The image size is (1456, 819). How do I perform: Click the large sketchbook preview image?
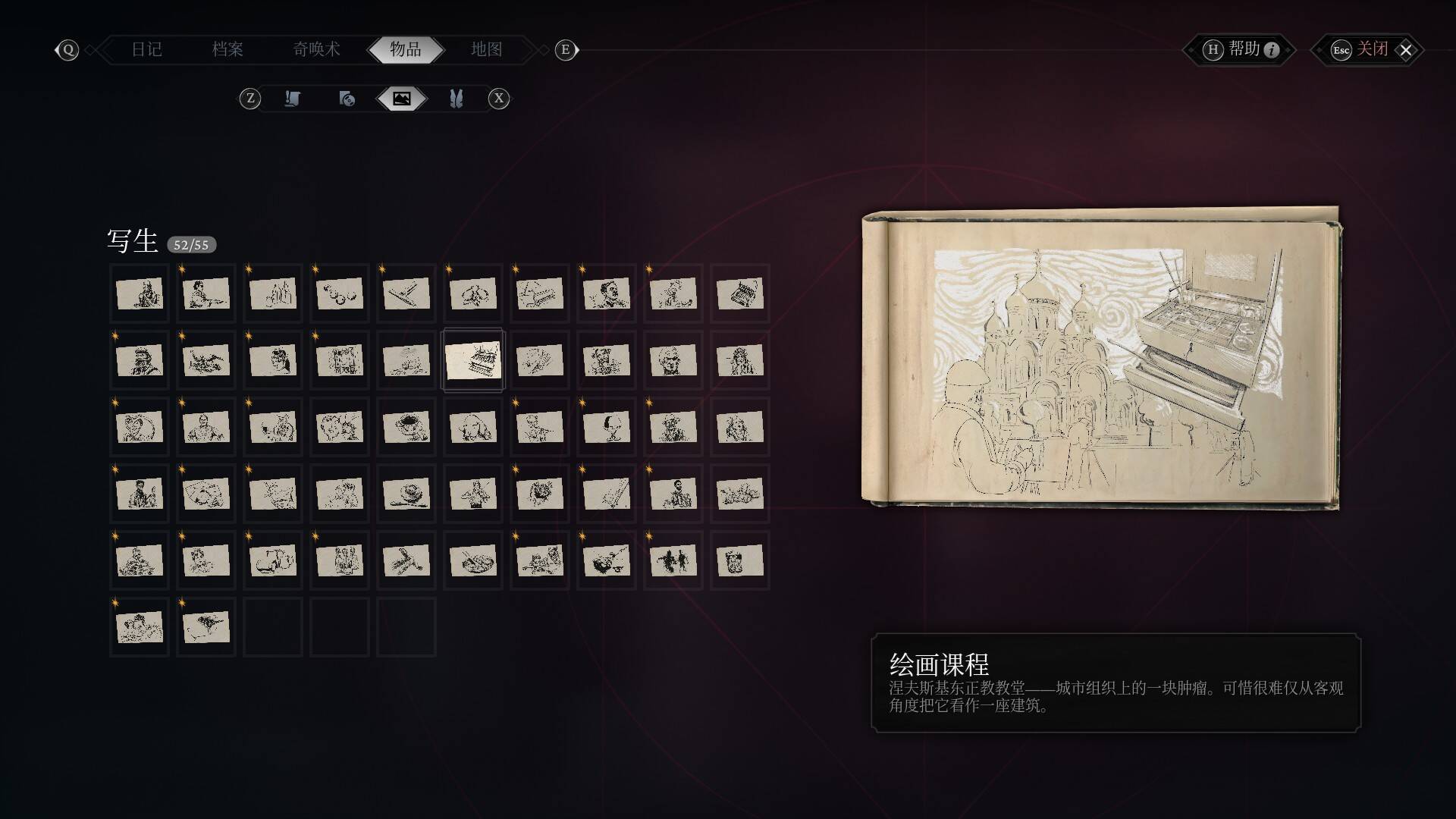1102,358
